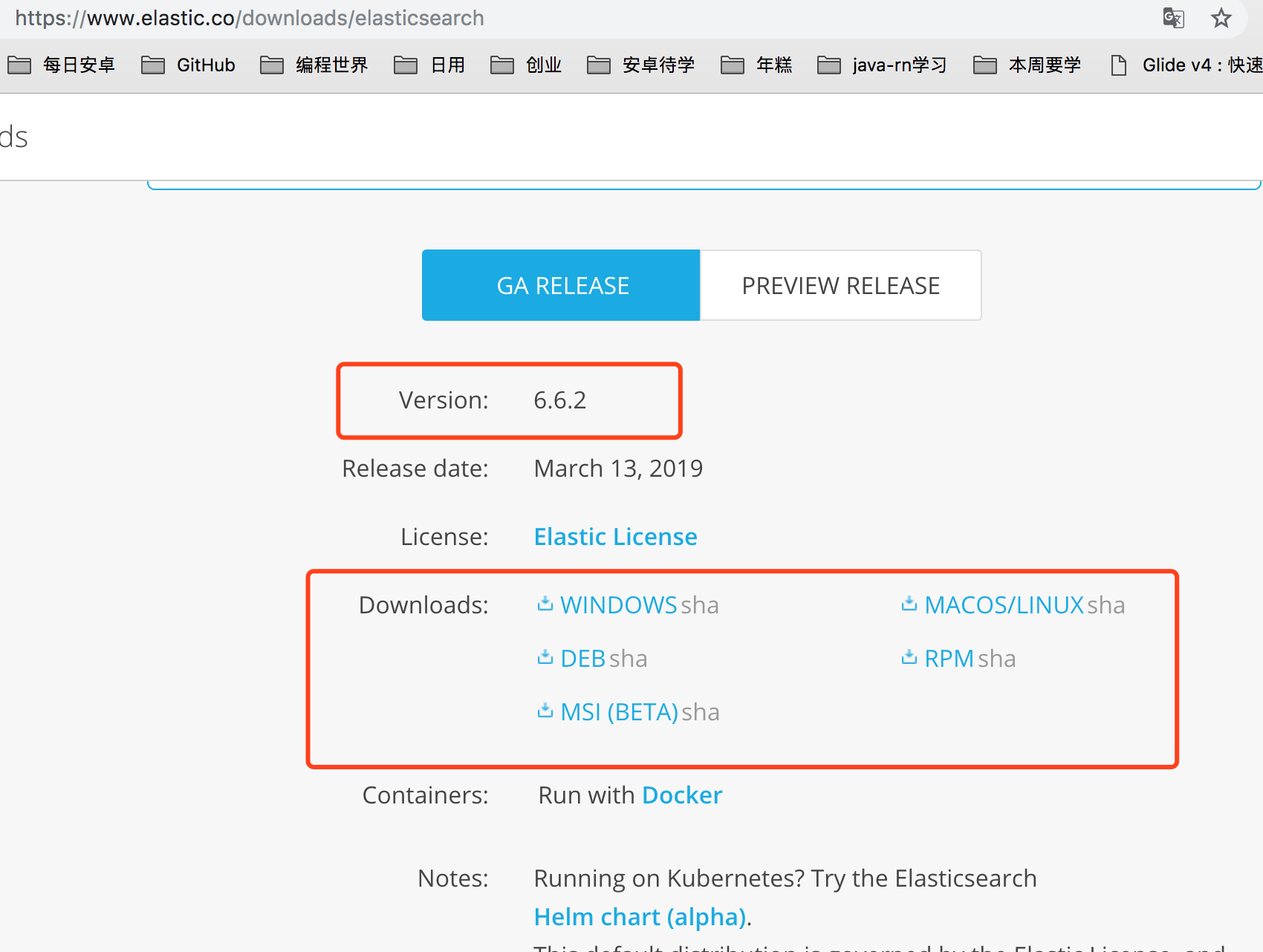This screenshot has width=1263, height=952.
Task: Open the Helm chart (alpha) link
Action: (640, 917)
